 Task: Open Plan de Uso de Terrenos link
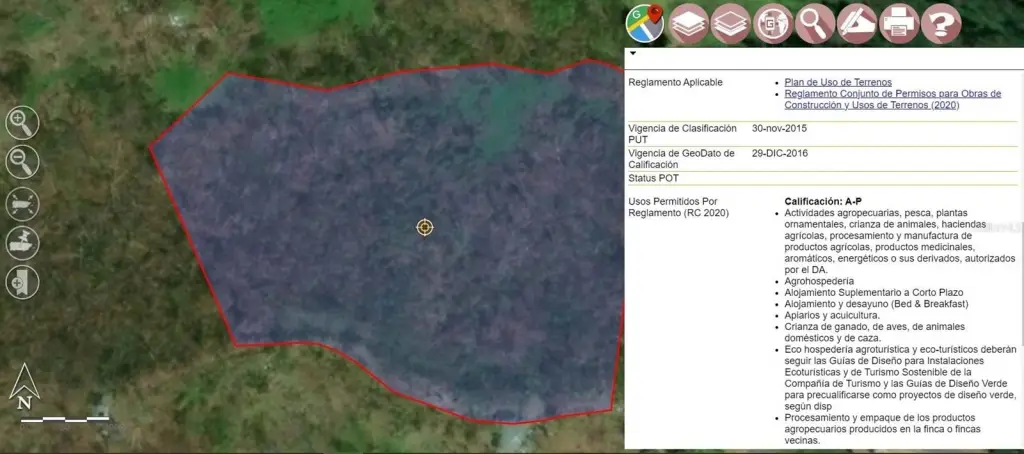pos(838,82)
